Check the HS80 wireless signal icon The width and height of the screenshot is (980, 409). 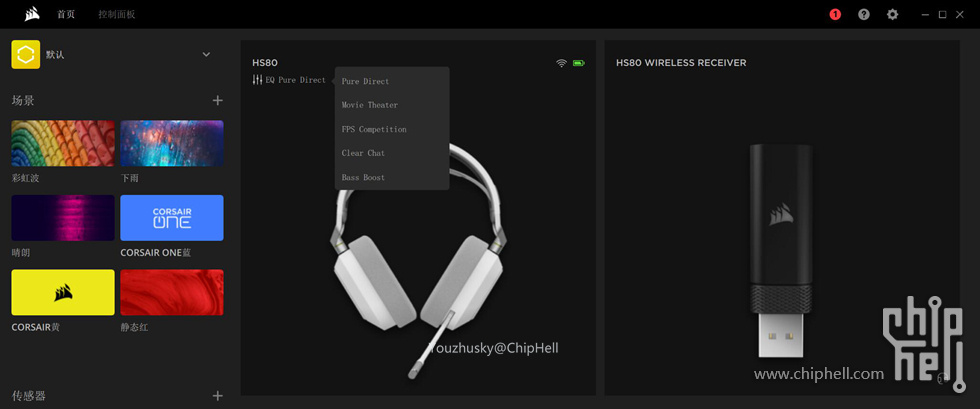[562, 63]
